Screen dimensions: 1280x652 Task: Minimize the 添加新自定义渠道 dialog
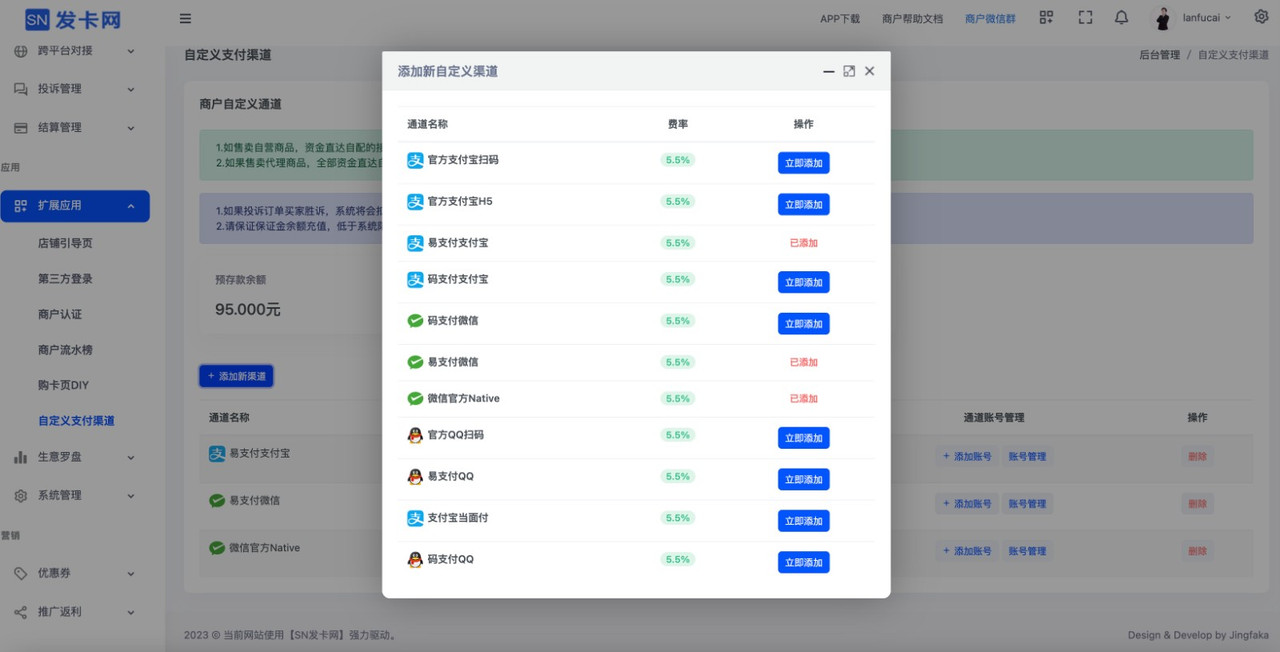[x=829, y=72]
